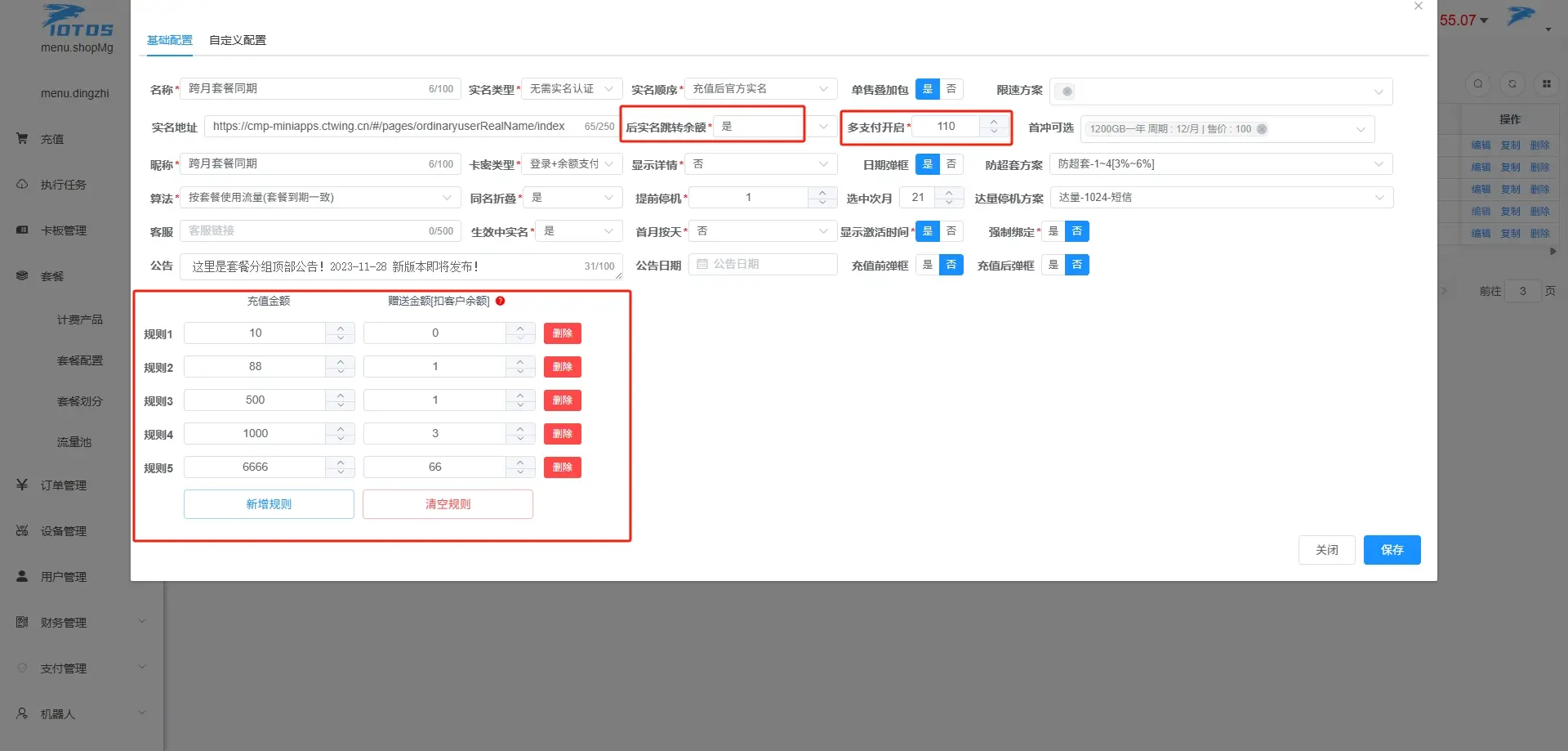
Task: Click the calendar icon in 公告日期
Action: (702, 265)
